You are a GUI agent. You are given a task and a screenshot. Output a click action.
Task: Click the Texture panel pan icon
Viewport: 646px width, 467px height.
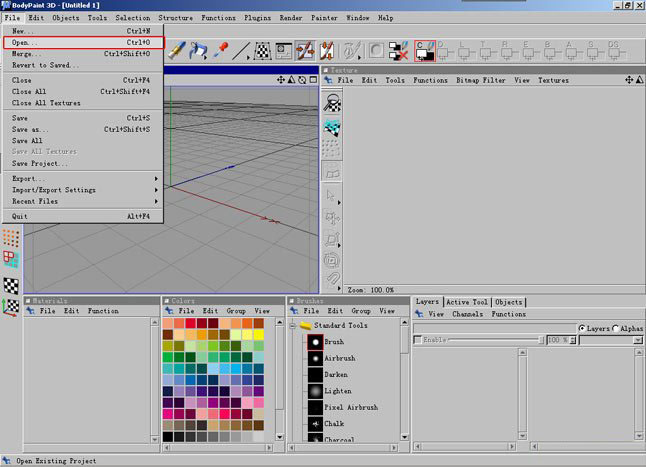[629, 80]
